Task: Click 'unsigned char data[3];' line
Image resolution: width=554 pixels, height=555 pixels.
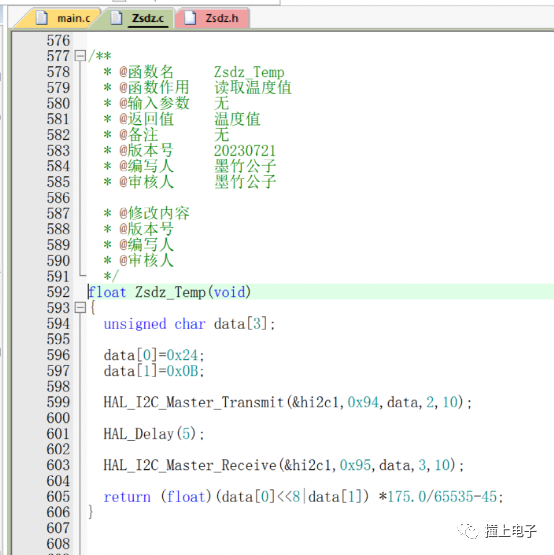Action: (189, 324)
